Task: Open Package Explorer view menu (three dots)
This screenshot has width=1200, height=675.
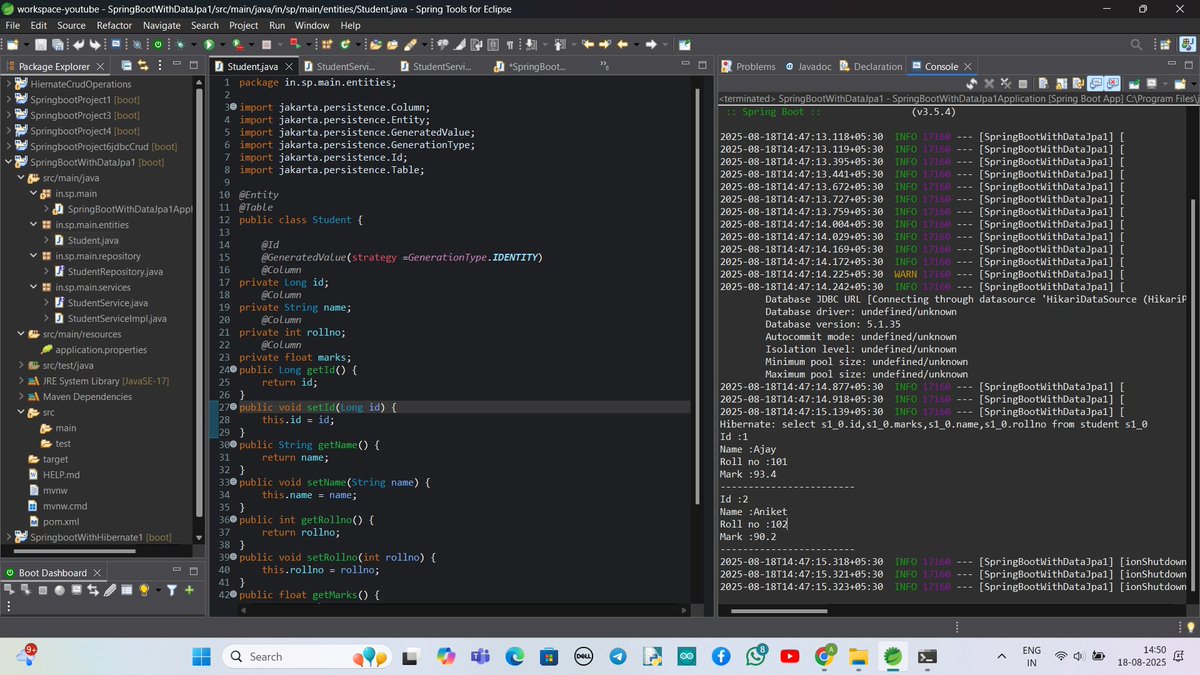Action: [x=159, y=65]
